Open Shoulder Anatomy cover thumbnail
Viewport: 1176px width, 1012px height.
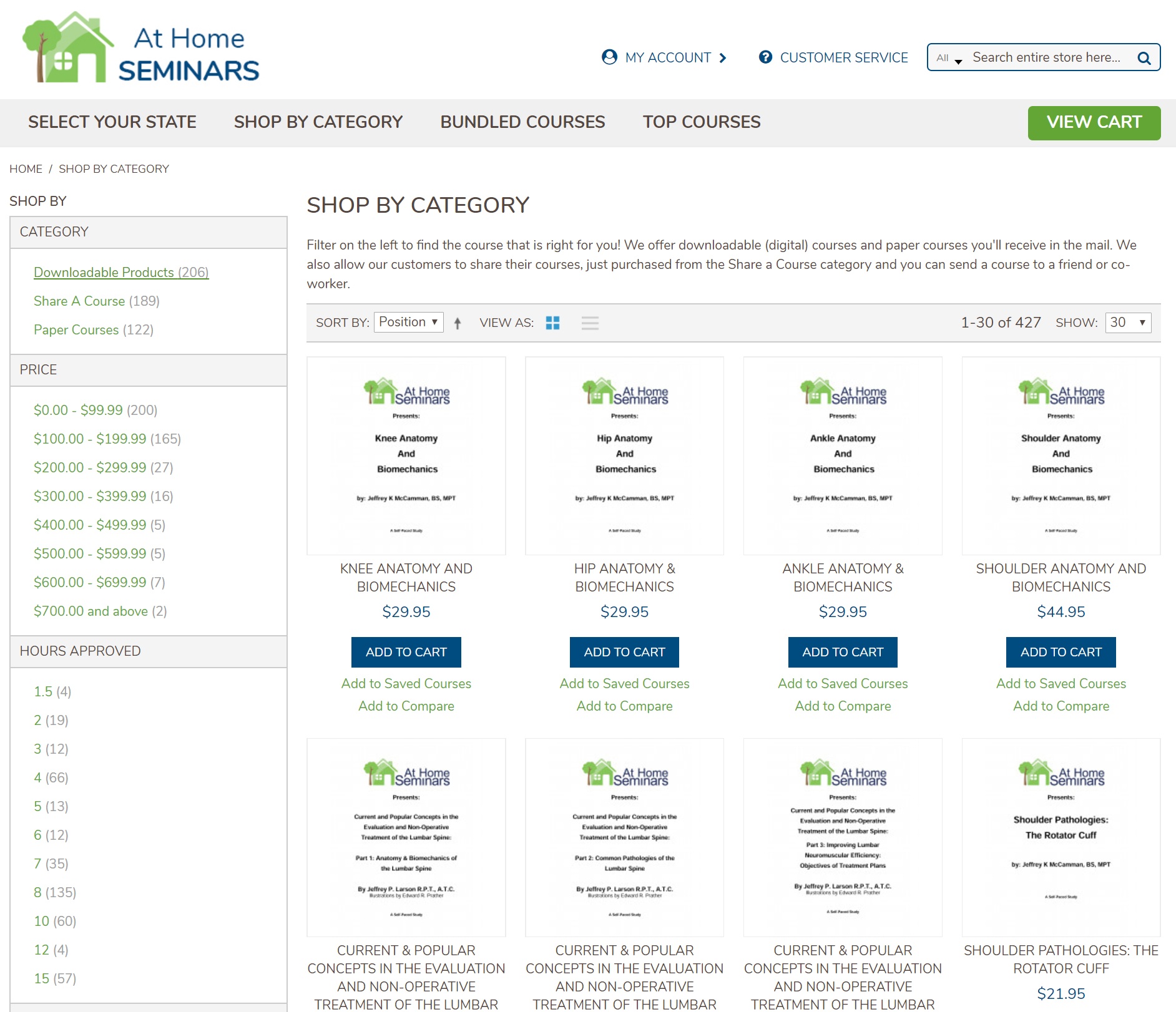point(1061,456)
